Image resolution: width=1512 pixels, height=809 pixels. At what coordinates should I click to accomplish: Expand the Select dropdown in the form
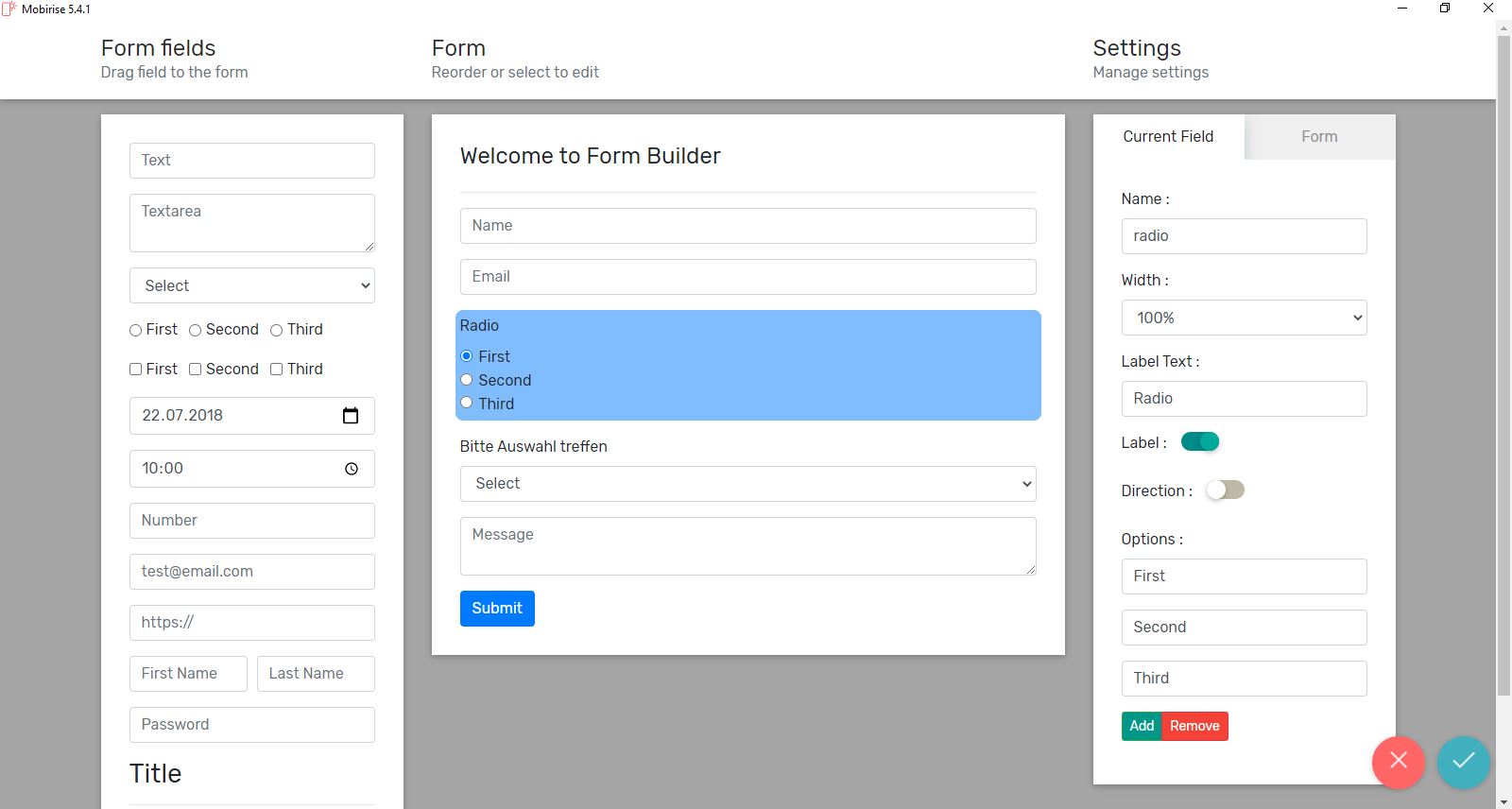(747, 484)
